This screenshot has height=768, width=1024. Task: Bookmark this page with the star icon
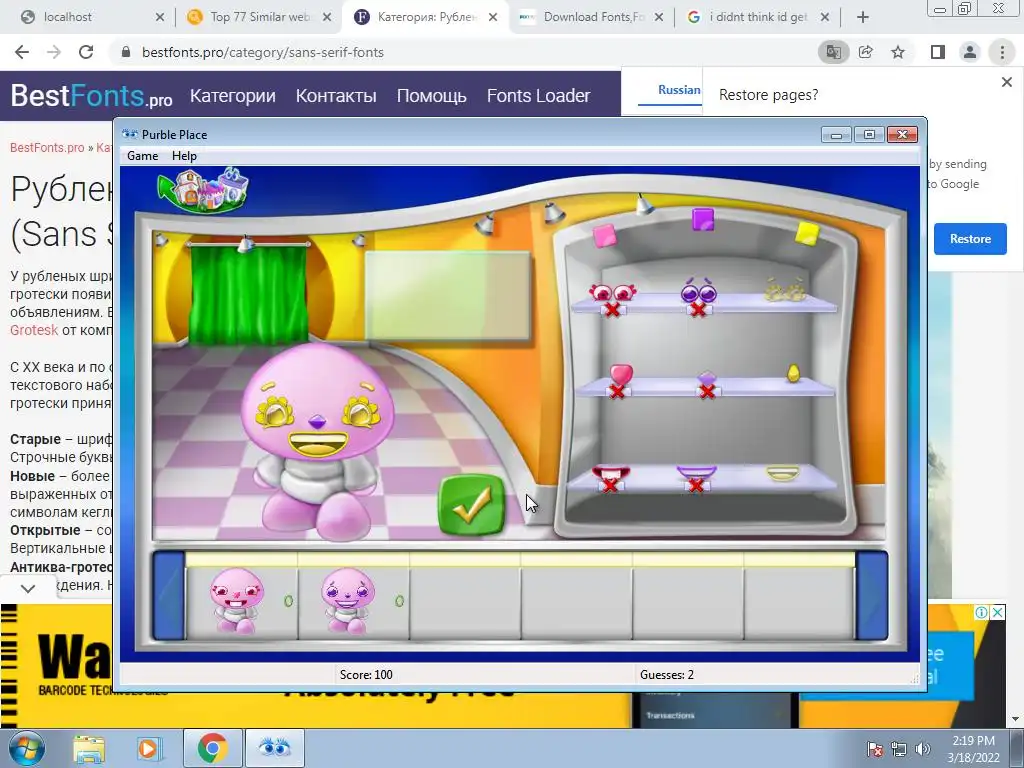(x=898, y=52)
